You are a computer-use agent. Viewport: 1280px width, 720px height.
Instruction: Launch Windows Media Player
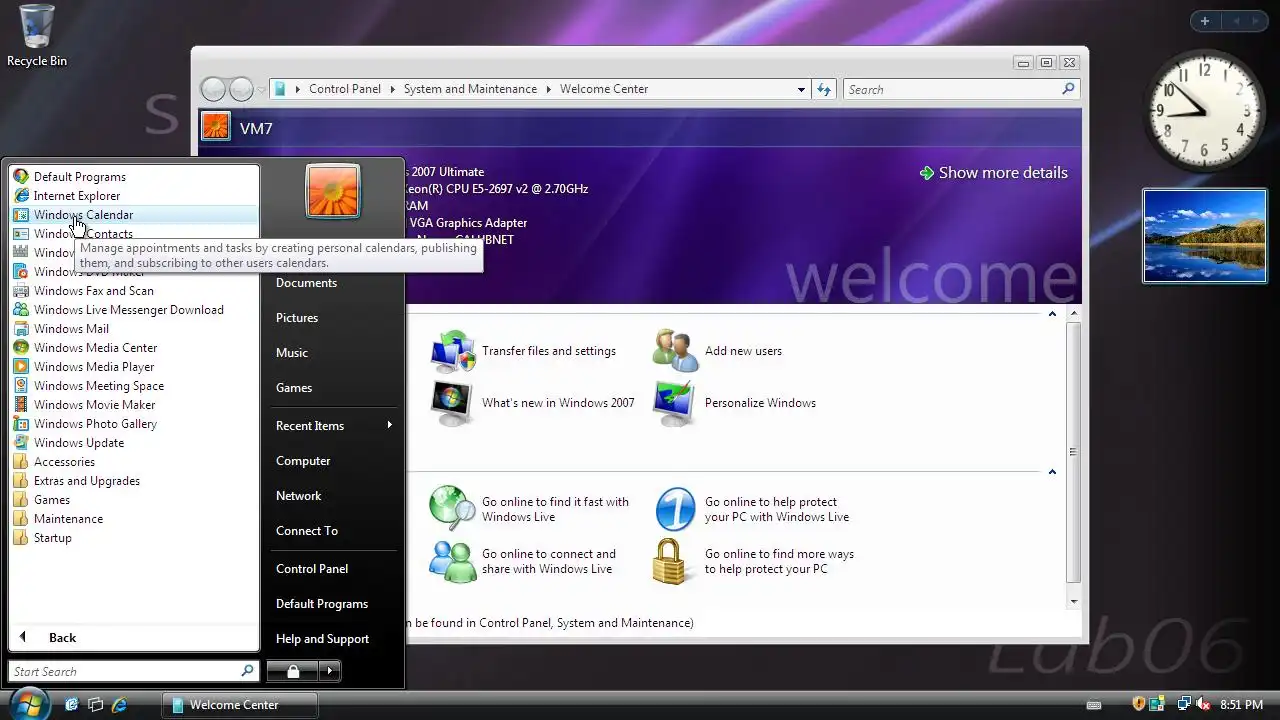point(134,367)
